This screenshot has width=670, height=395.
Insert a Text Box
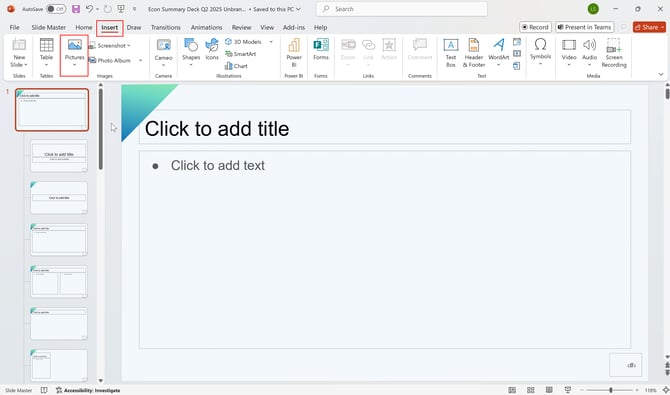451,53
